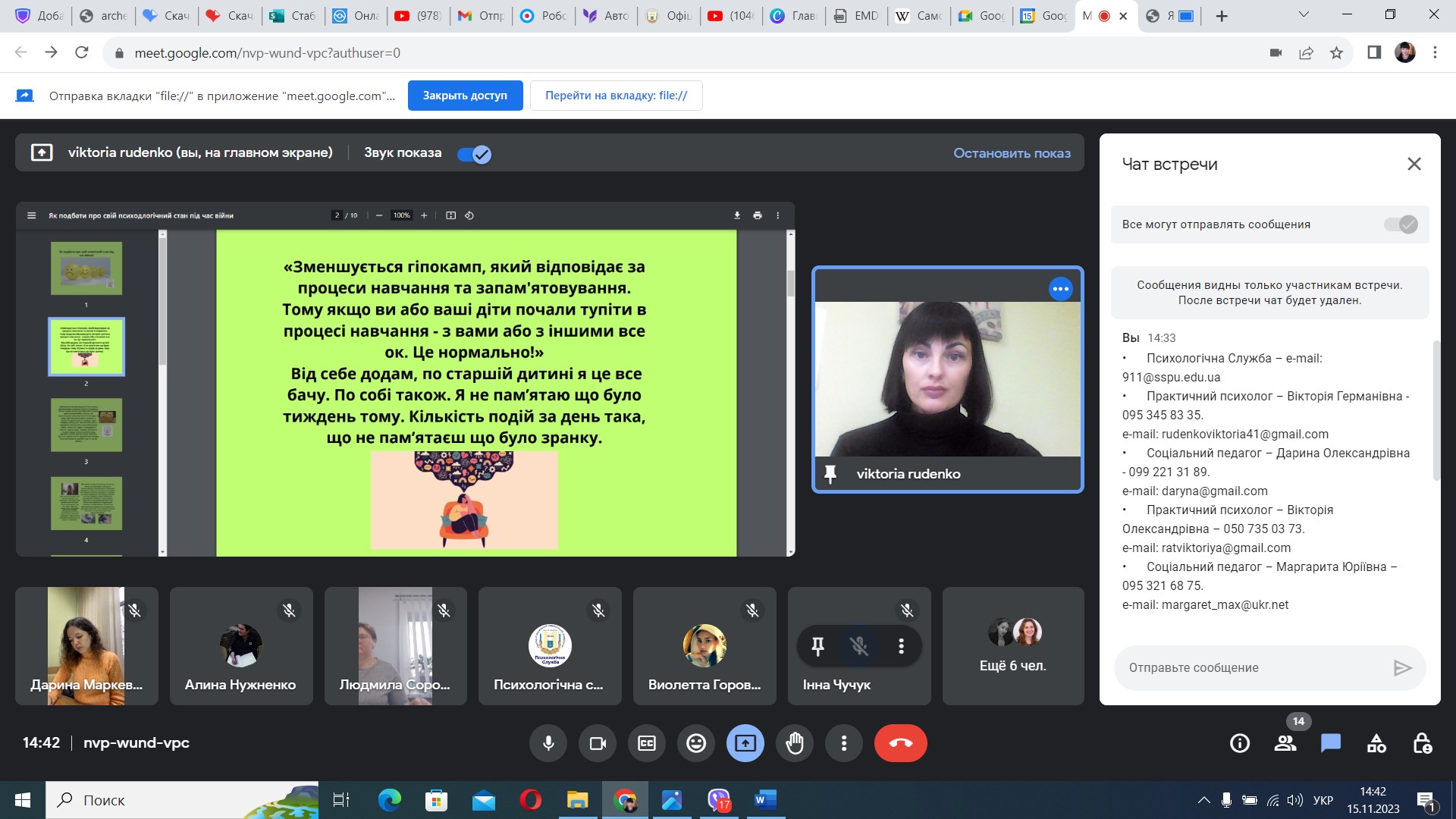
Task: Turn off camera in Meet controls
Action: [x=598, y=743]
